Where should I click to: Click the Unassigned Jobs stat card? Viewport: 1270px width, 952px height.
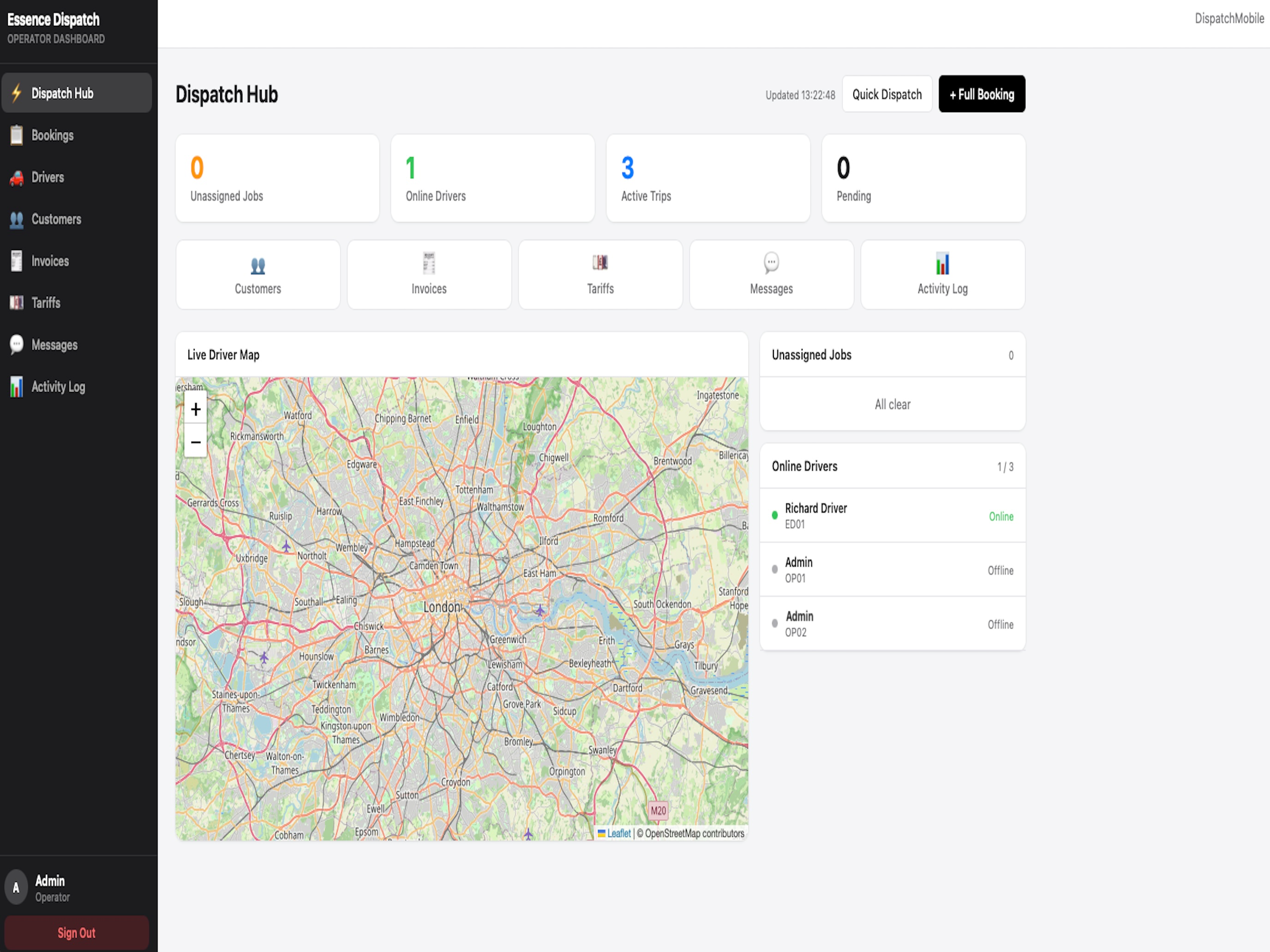point(277,178)
